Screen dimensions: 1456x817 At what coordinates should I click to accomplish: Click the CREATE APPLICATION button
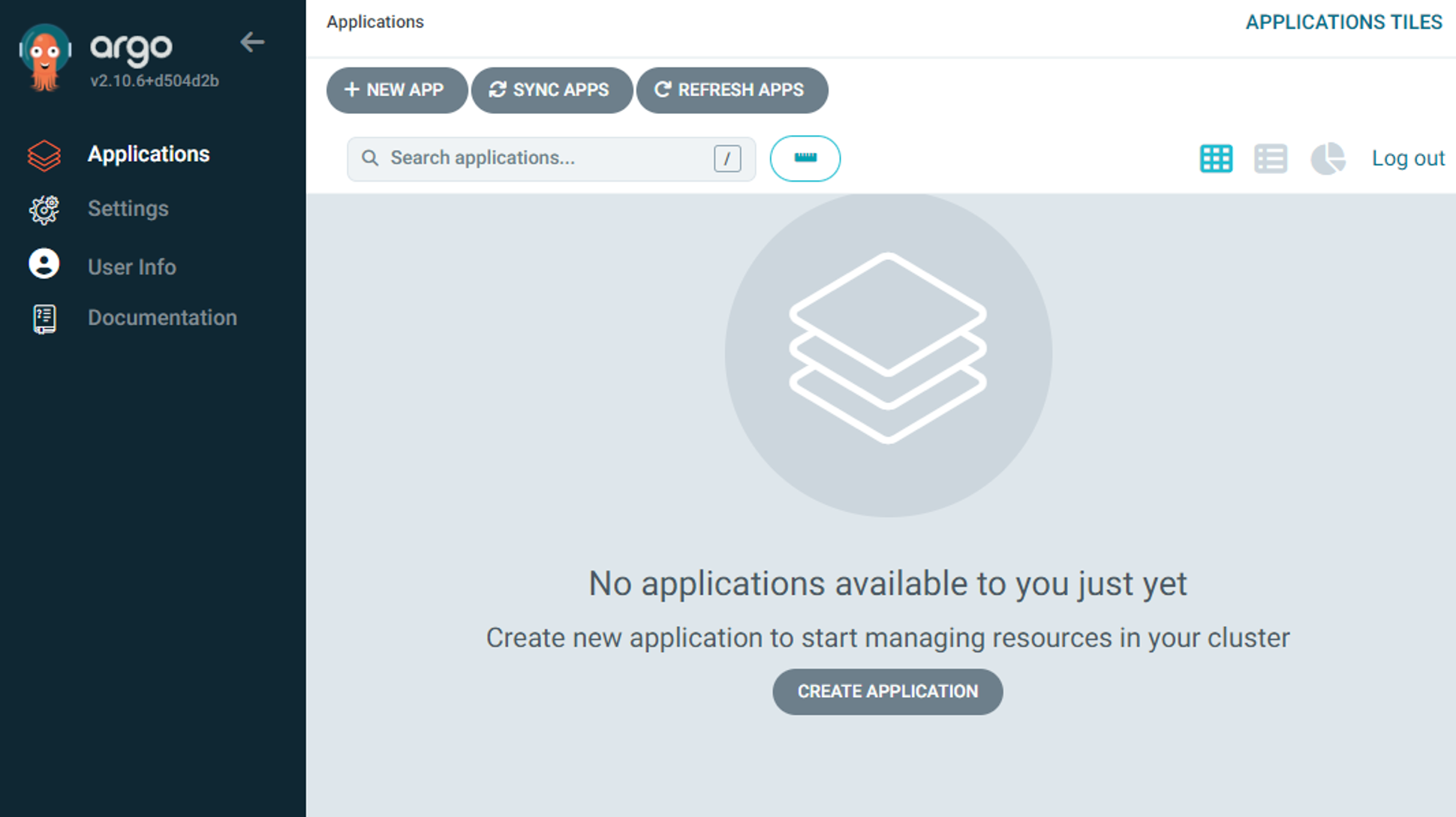[887, 691]
